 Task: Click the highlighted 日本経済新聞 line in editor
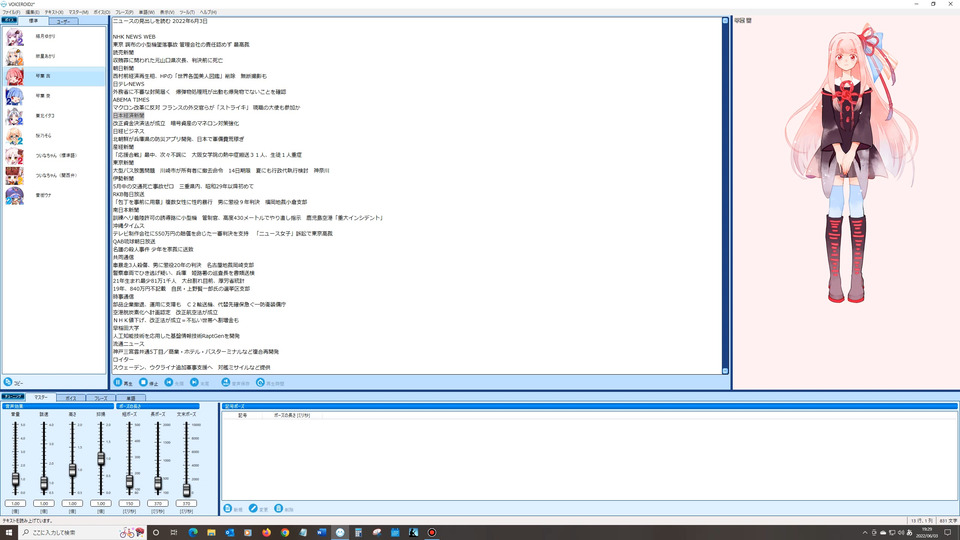tap(129, 115)
